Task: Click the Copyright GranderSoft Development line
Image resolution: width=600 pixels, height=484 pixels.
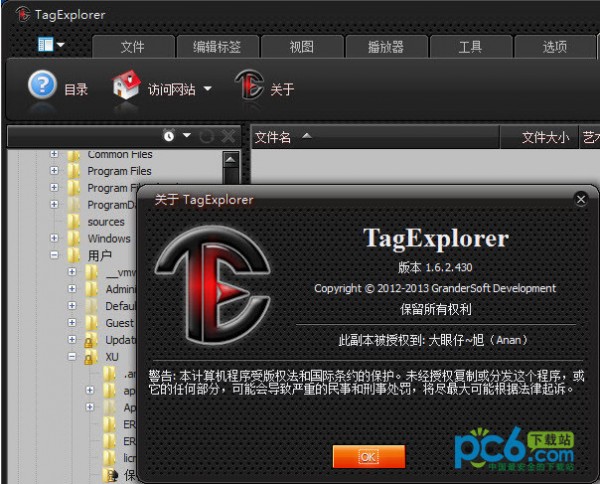Action: pos(435,288)
